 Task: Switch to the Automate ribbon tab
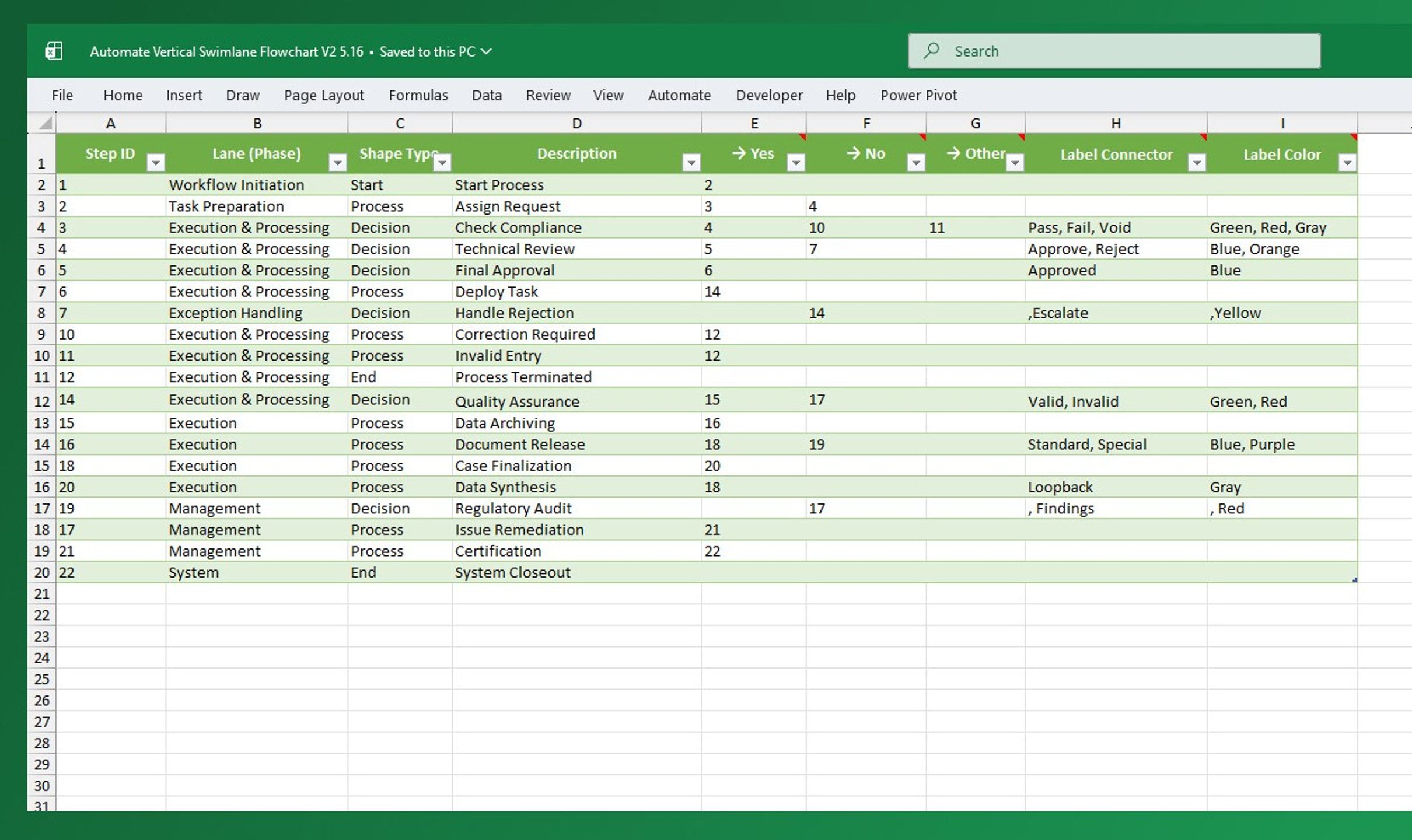coord(680,95)
